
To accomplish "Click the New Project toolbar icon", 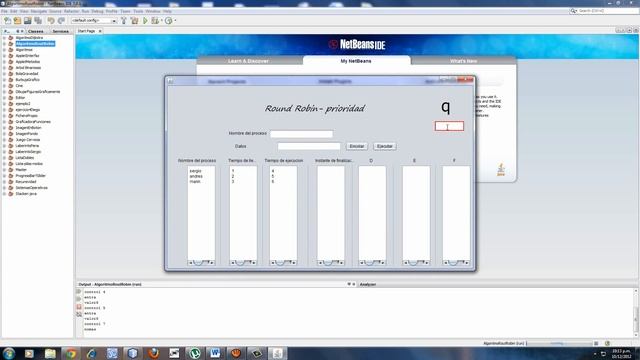I will click(17, 20).
